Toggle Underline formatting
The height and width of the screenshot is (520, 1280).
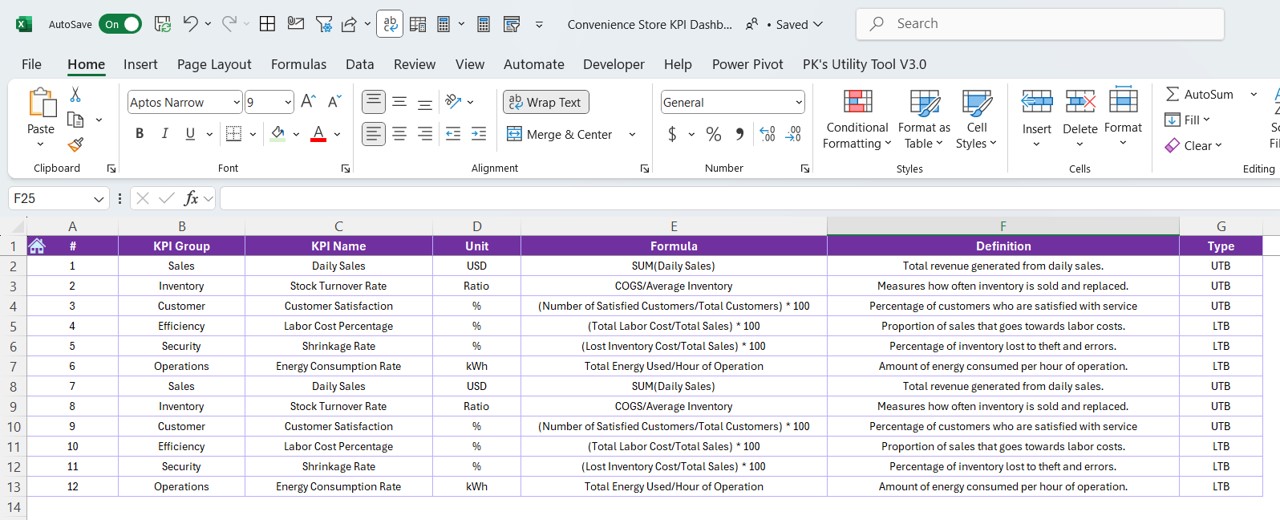(x=190, y=134)
